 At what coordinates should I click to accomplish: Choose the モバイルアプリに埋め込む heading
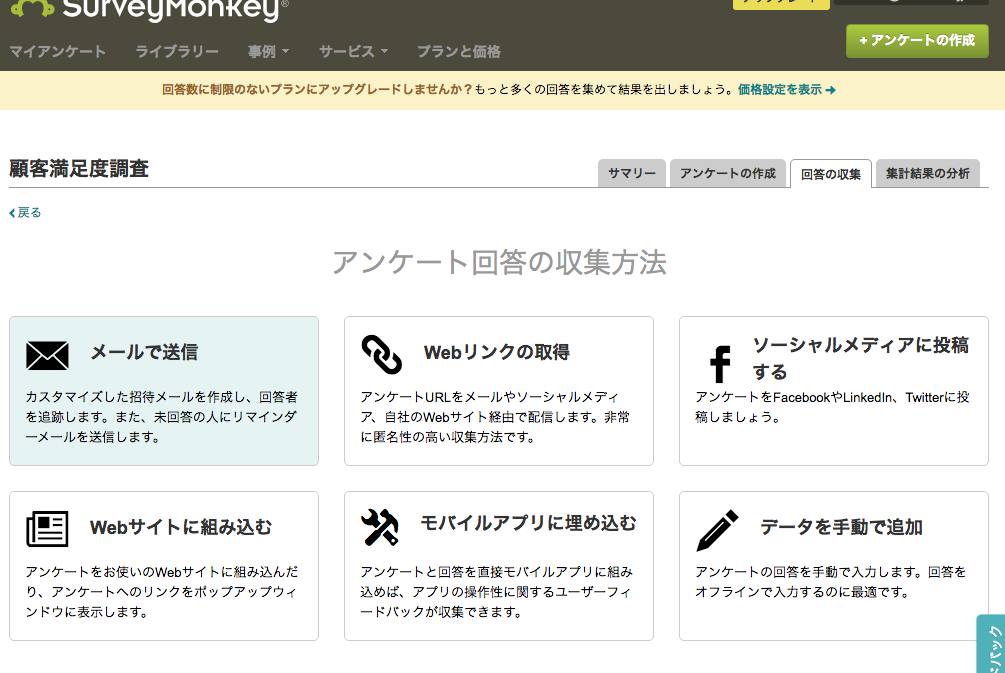pos(529,523)
